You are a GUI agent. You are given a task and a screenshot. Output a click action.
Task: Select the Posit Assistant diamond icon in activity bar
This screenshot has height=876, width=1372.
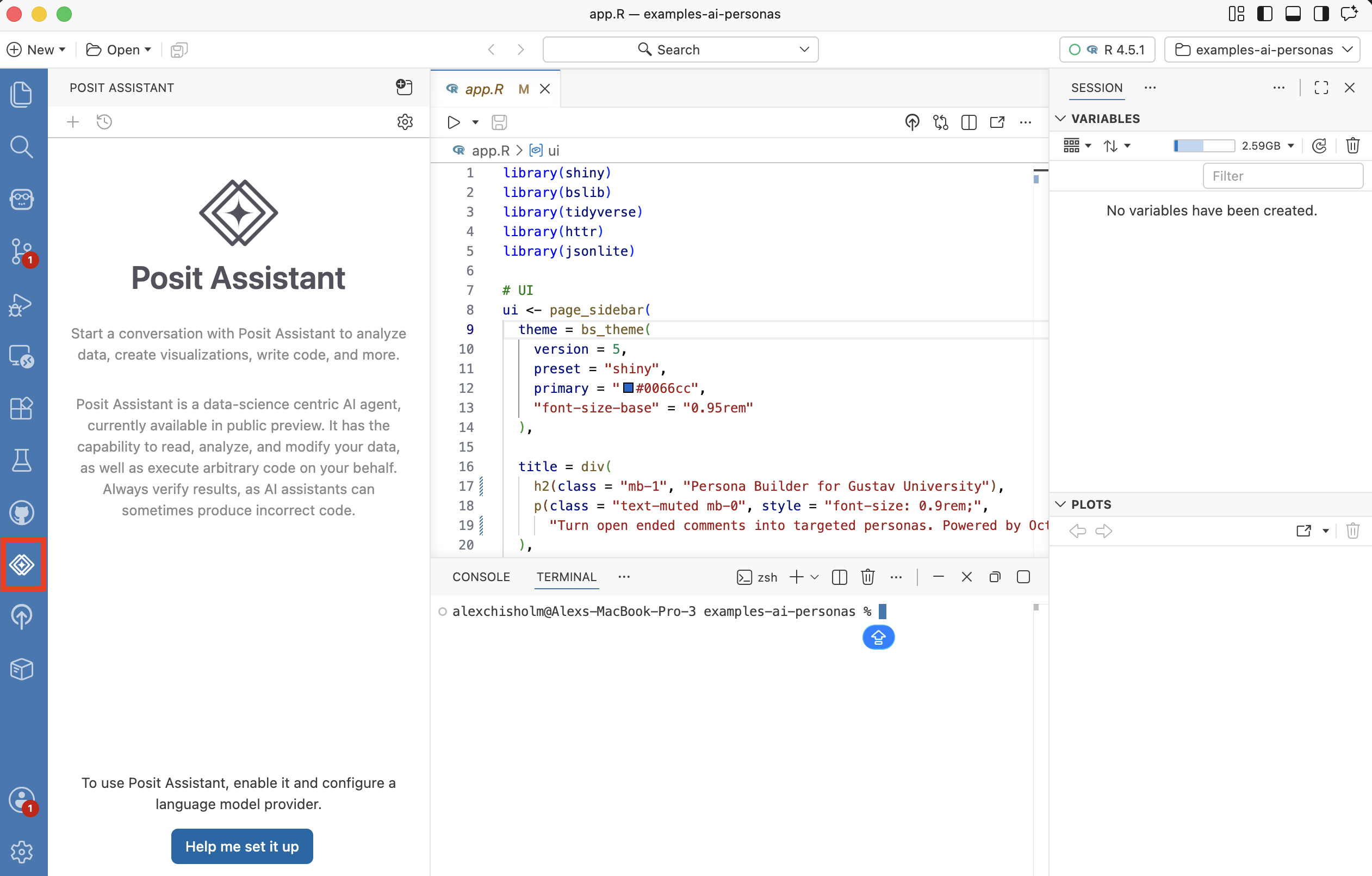click(22, 565)
